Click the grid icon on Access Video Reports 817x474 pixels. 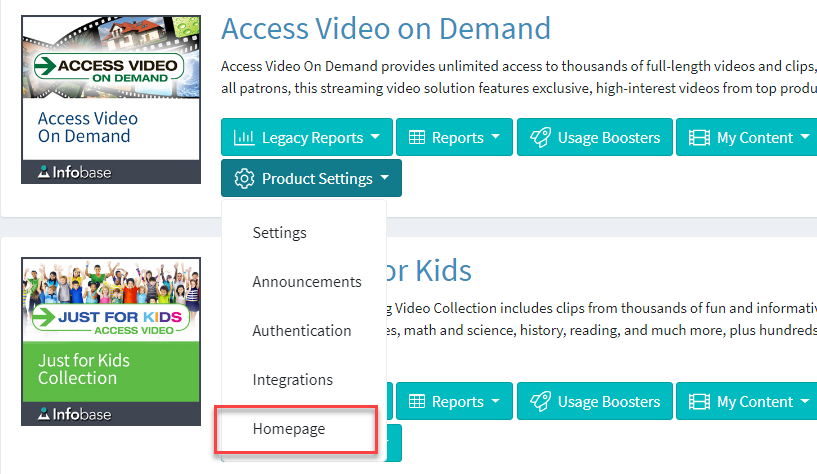(416, 138)
